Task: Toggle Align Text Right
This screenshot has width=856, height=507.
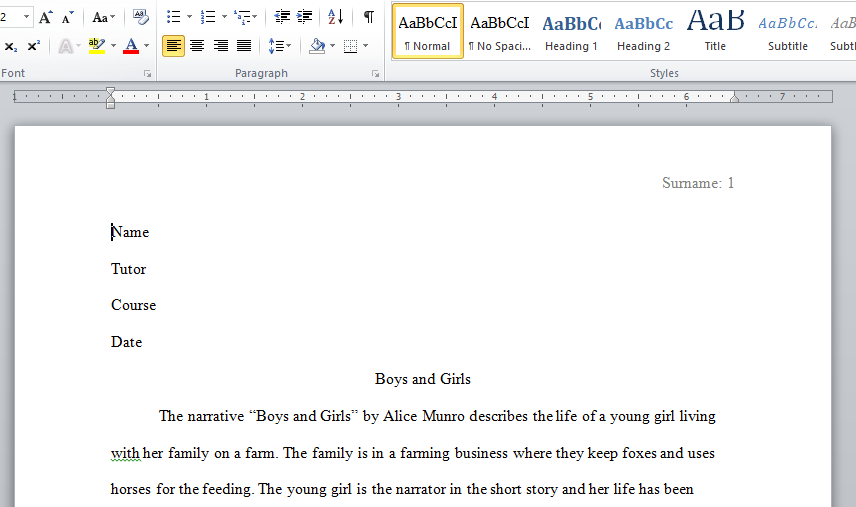Action: tap(221, 46)
